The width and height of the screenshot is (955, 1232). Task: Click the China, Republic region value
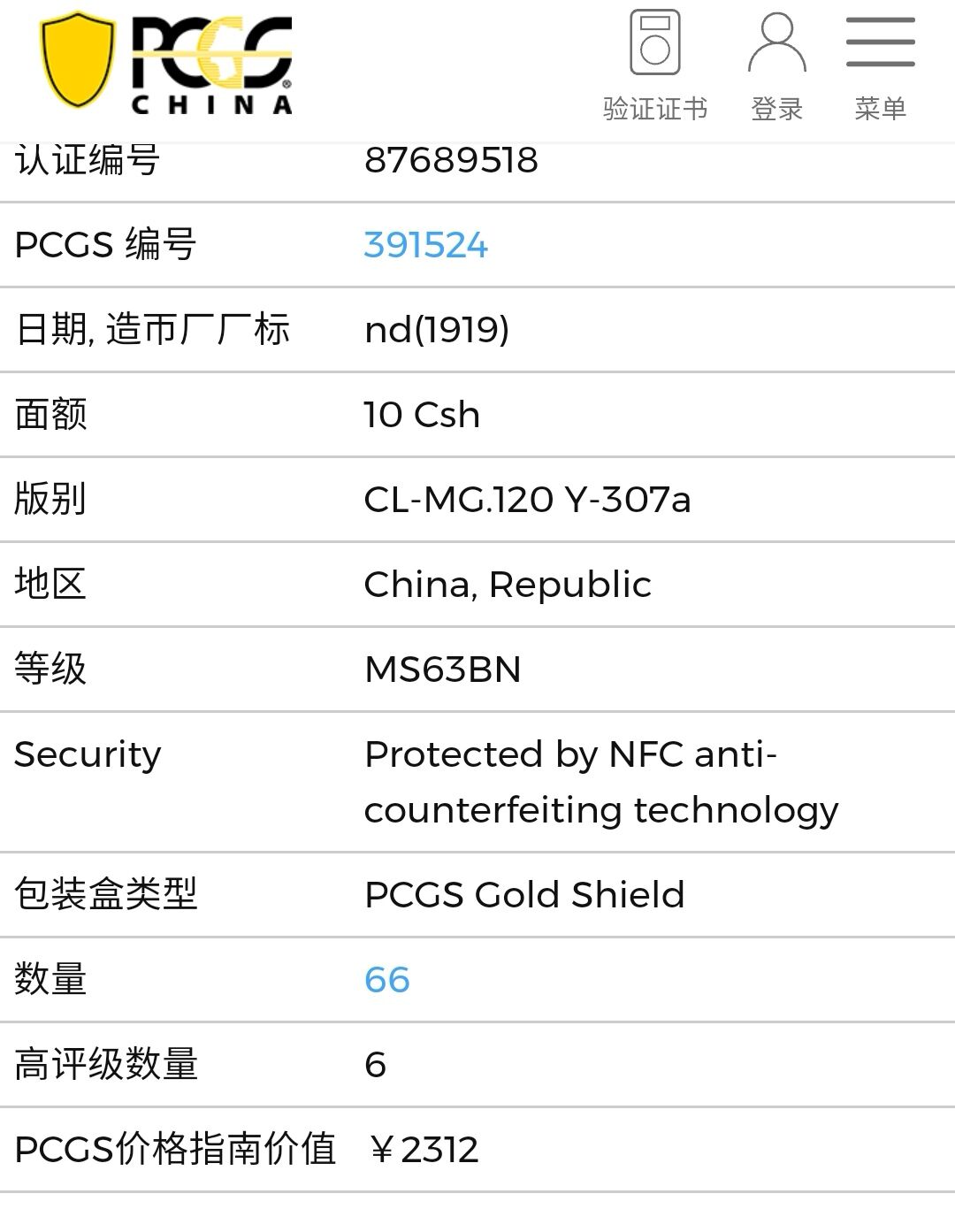(x=508, y=585)
